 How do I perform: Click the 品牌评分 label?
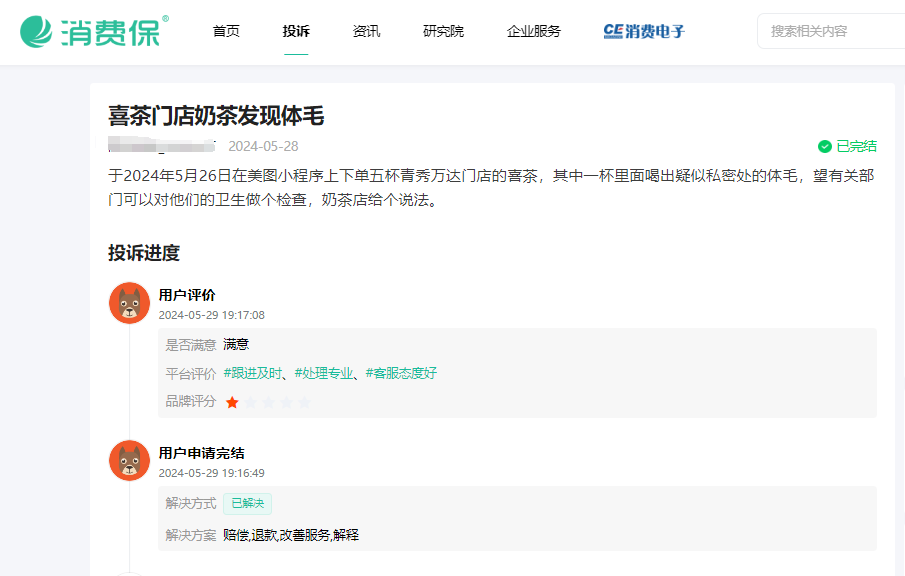(x=191, y=402)
